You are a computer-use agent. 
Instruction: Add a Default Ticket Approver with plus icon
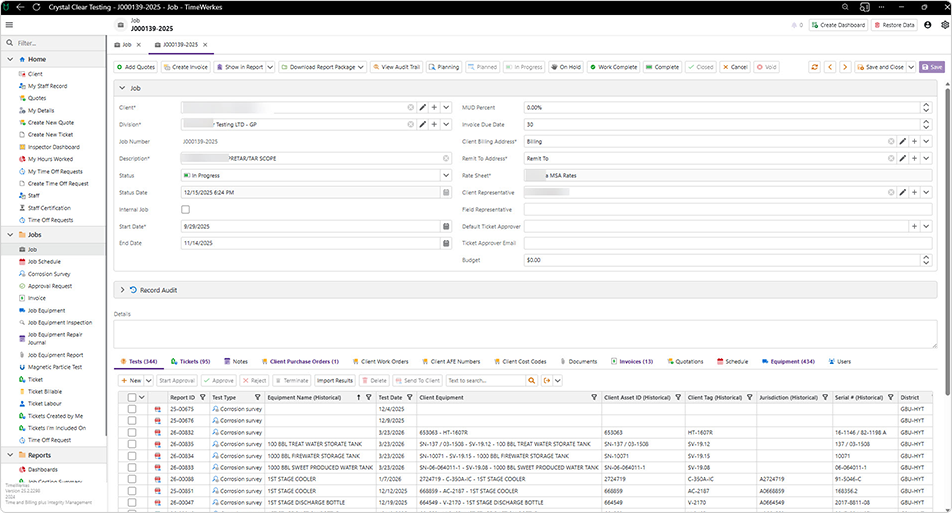pos(914,226)
